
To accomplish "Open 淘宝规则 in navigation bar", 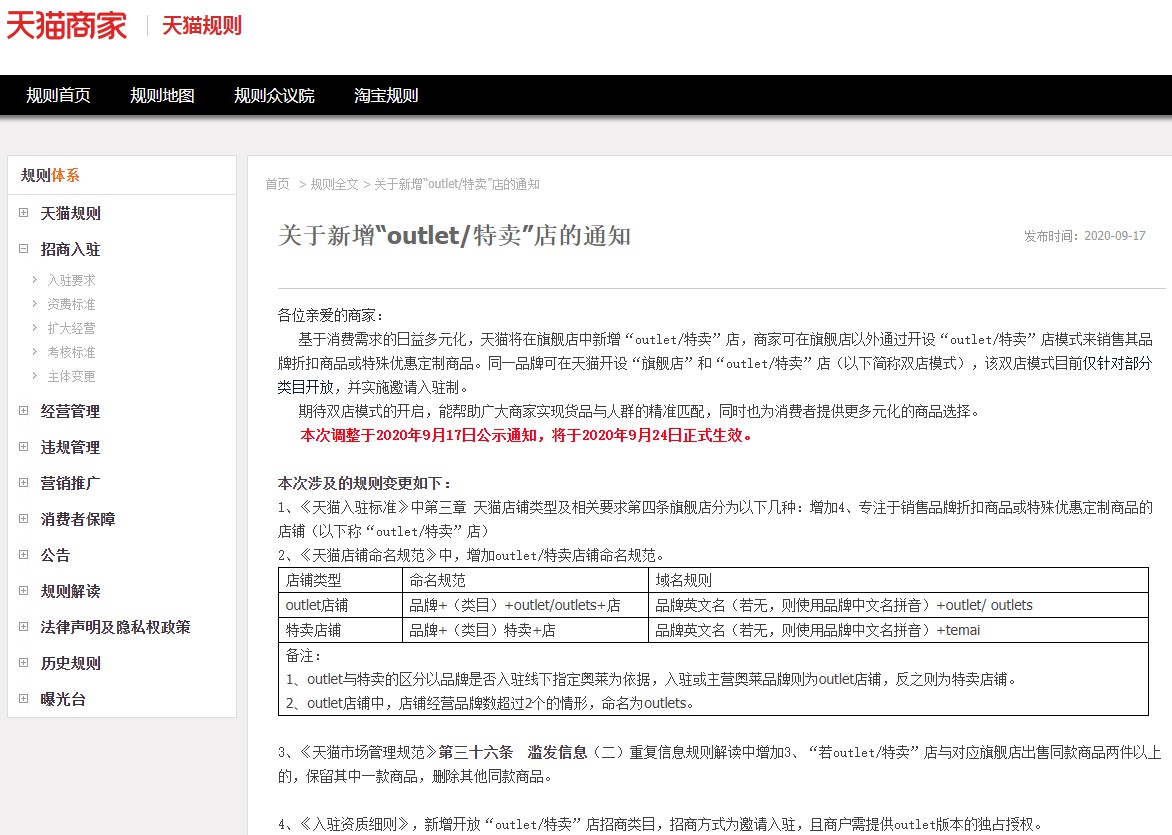I will 386,96.
